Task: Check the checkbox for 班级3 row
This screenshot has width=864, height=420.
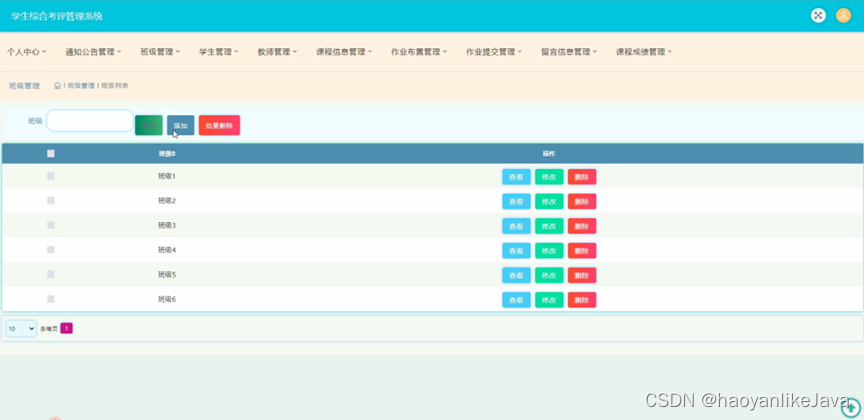Action: pos(51,225)
